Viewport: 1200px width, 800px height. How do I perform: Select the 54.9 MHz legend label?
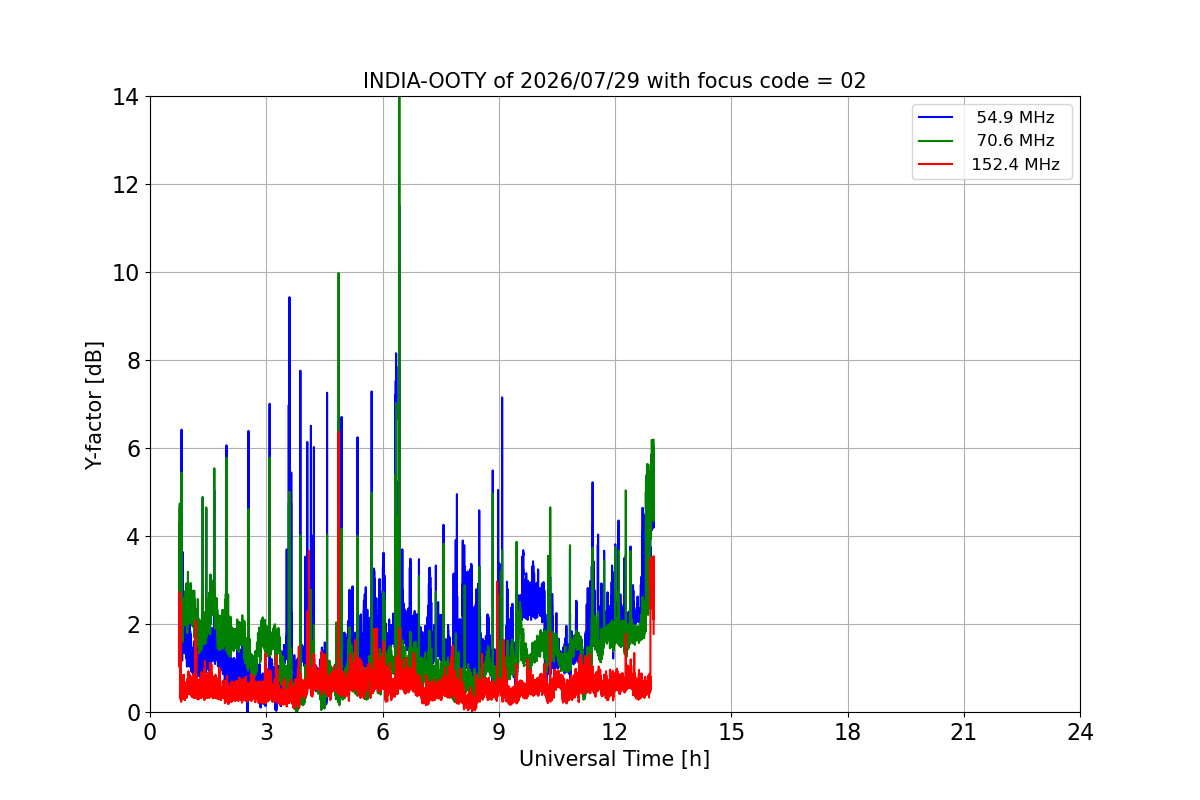1015,118
